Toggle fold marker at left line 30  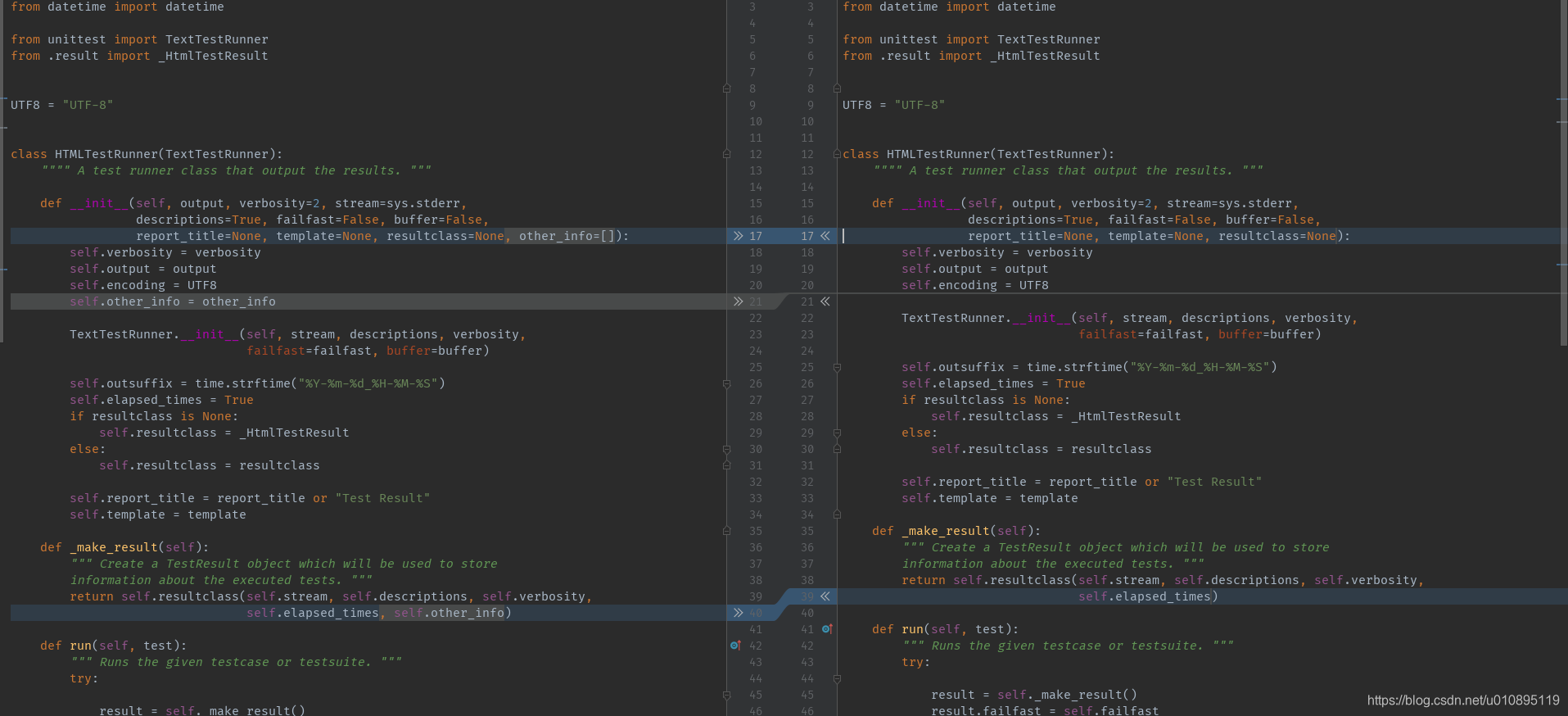point(726,449)
